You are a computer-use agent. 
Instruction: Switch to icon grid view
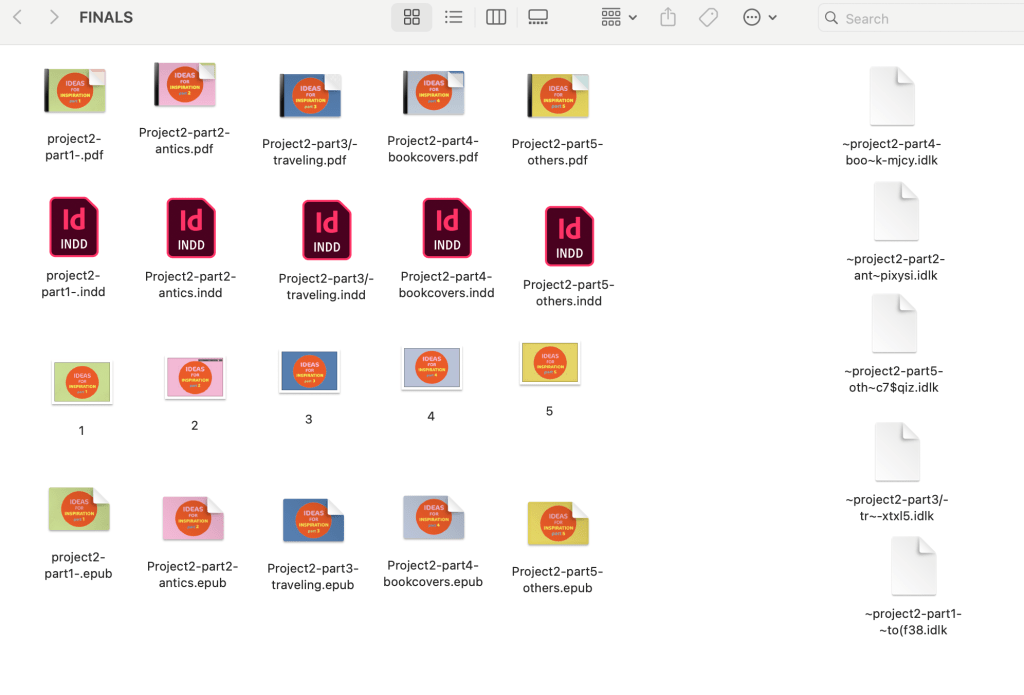click(411, 18)
